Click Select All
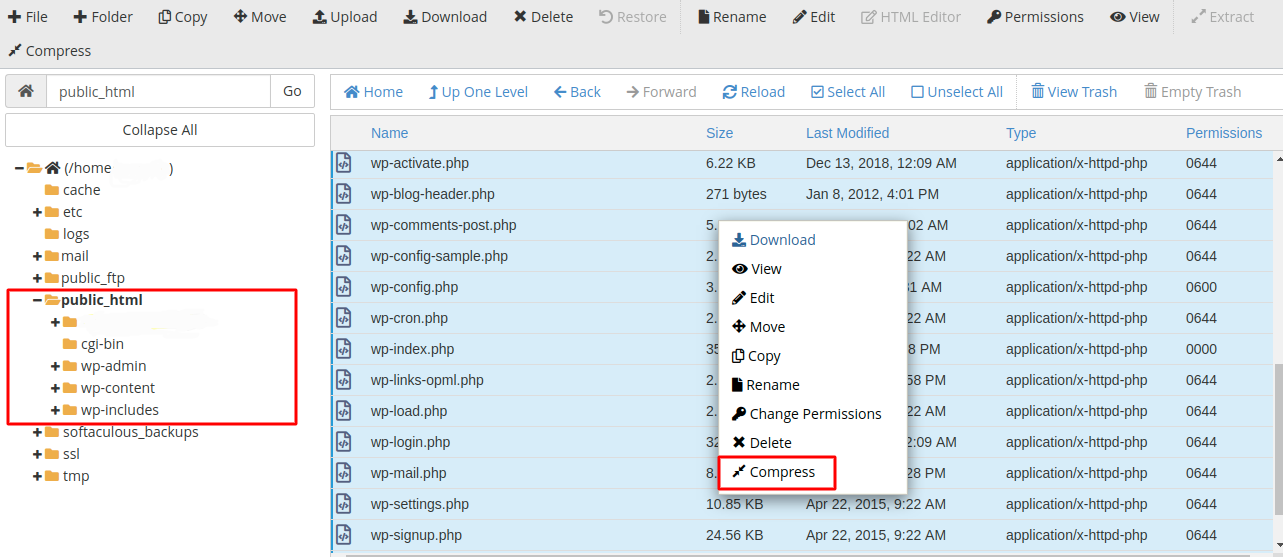1283x557 pixels. [x=848, y=92]
